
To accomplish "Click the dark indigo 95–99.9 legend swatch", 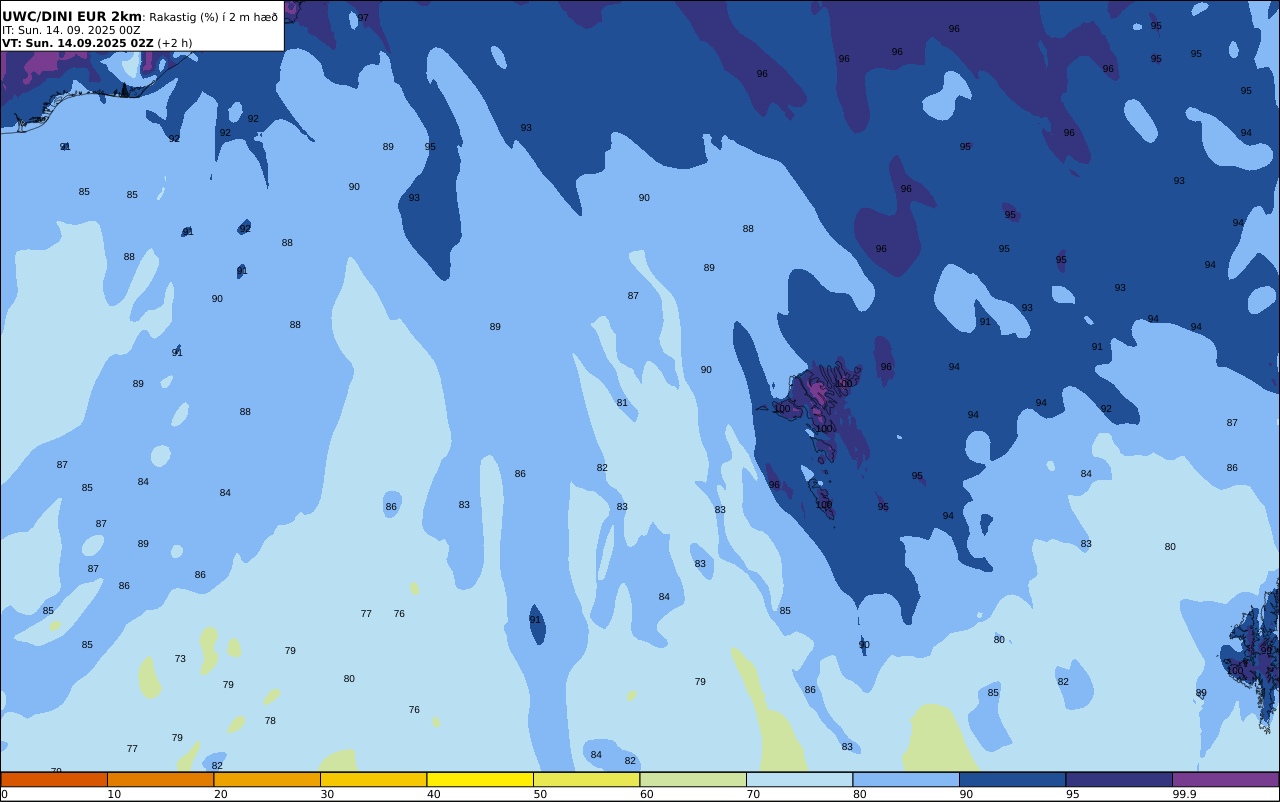I will pyautogui.click(x=1119, y=779).
